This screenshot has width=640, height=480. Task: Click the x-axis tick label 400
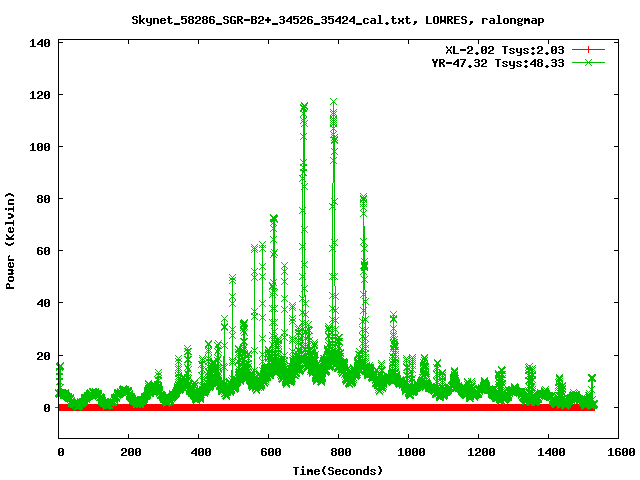coord(201,452)
